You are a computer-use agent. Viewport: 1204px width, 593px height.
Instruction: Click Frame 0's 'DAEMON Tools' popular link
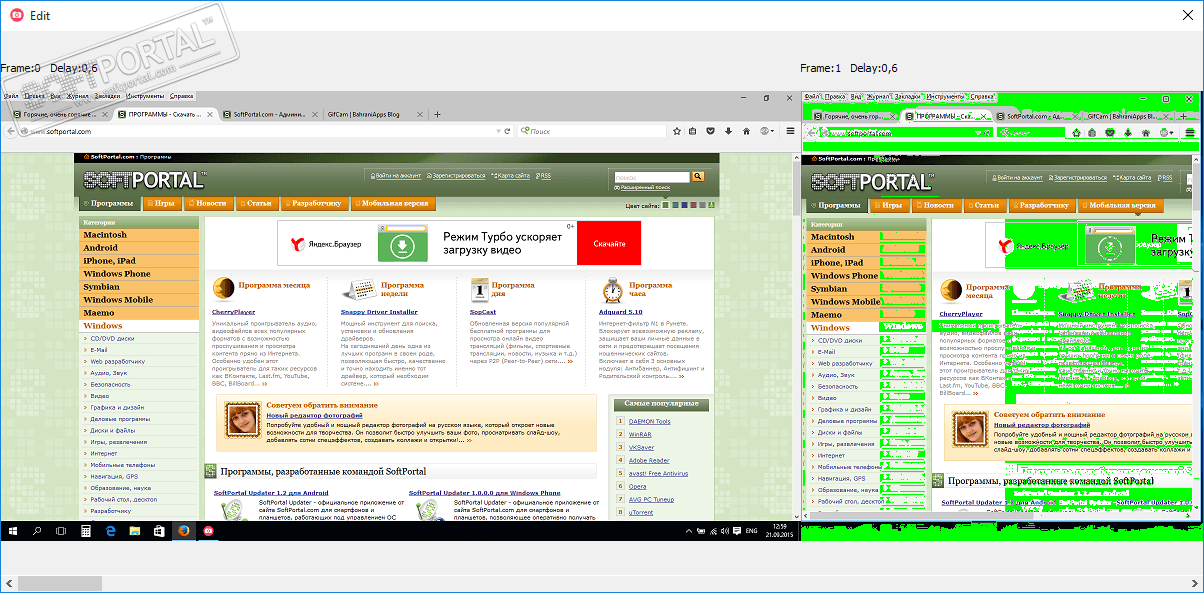tap(650, 421)
